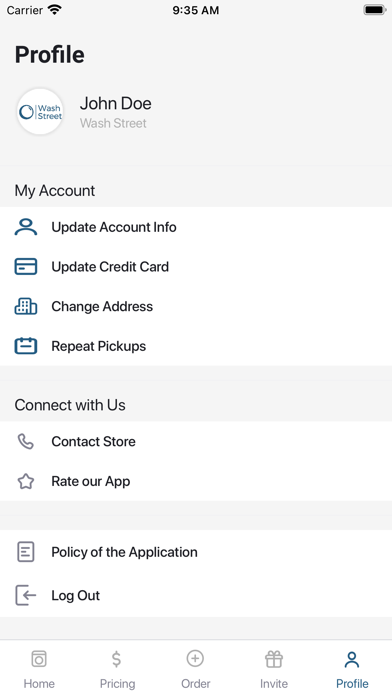Tap the plus circle Order icon
The height and width of the screenshot is (696, 392).
[x=195, y=658]
